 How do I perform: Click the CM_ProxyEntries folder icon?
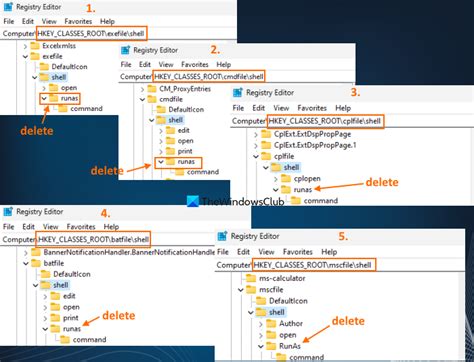[152, 89]
